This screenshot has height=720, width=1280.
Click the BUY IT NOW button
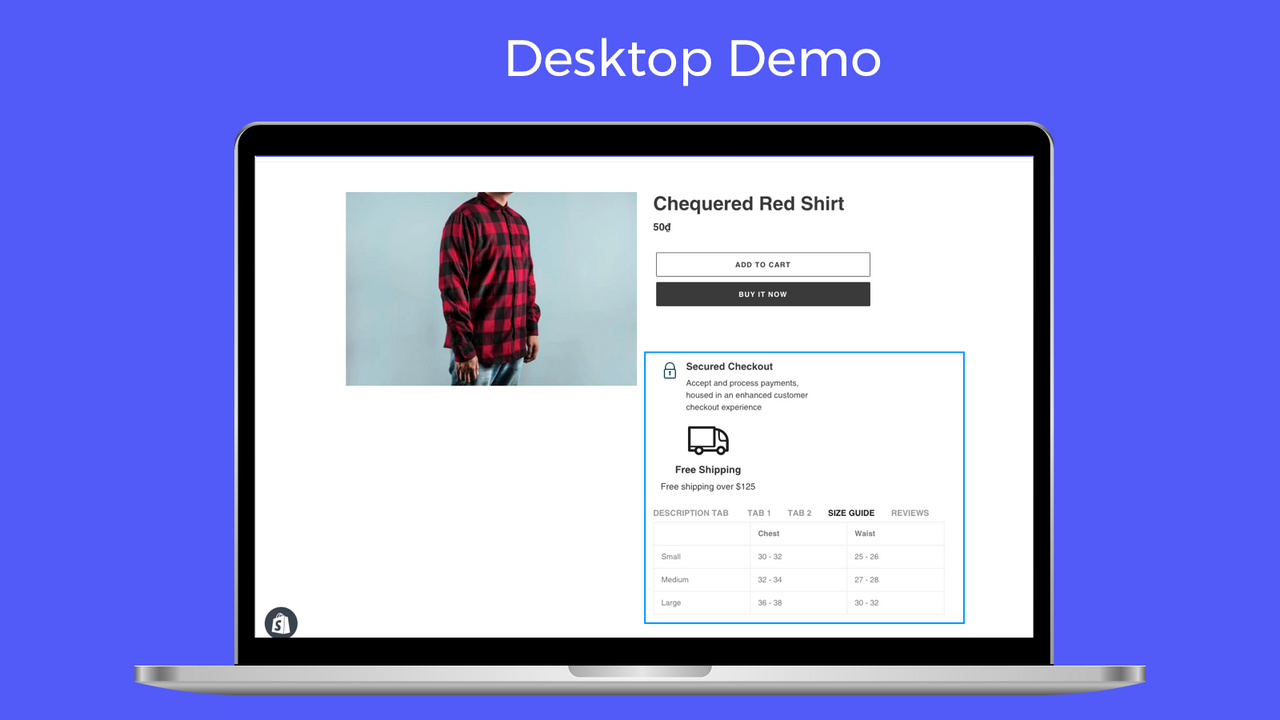pyautogui.click(x=762, y=294)
